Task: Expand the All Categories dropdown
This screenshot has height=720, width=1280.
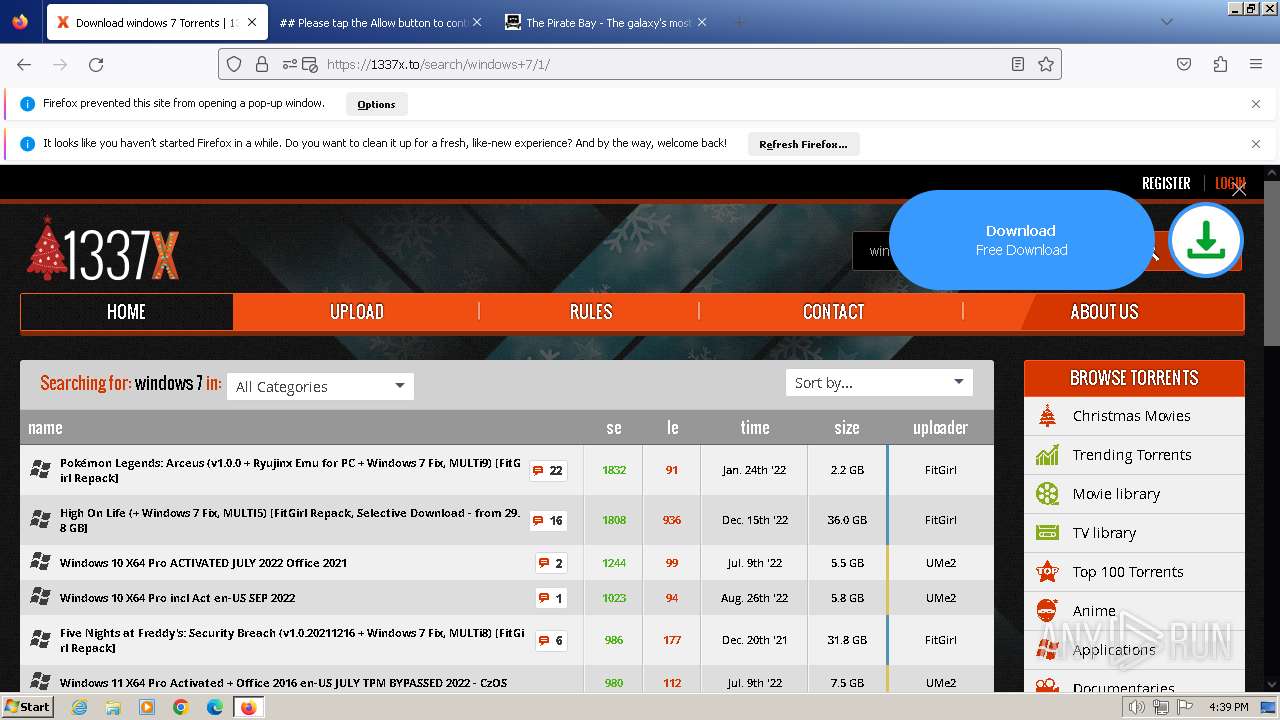Action: pos(320,386)
